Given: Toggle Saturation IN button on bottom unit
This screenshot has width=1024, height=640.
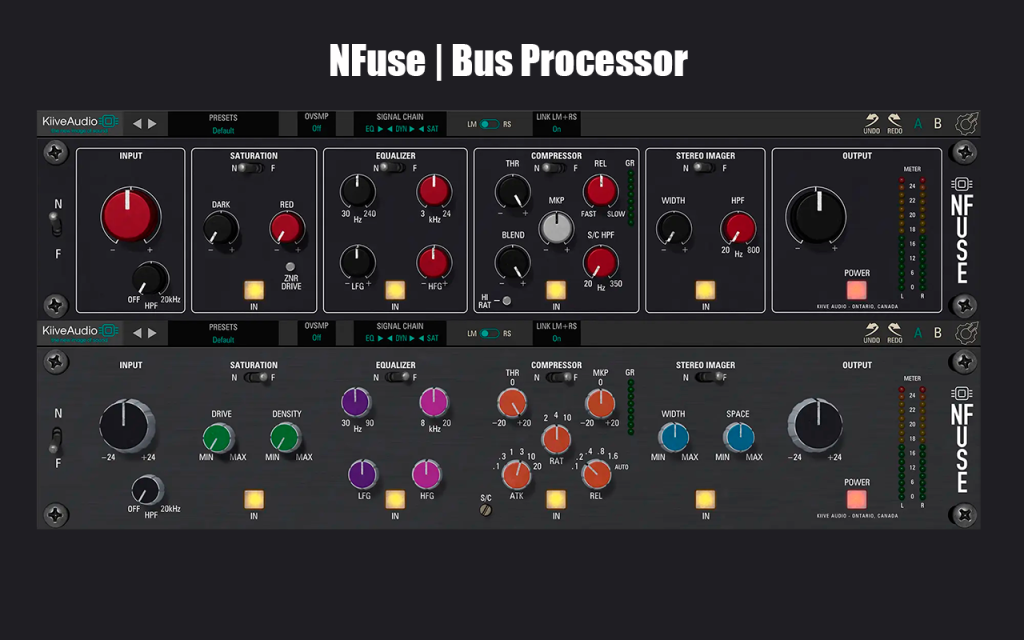Looking at the screenshot, I should tap(254, 500).
